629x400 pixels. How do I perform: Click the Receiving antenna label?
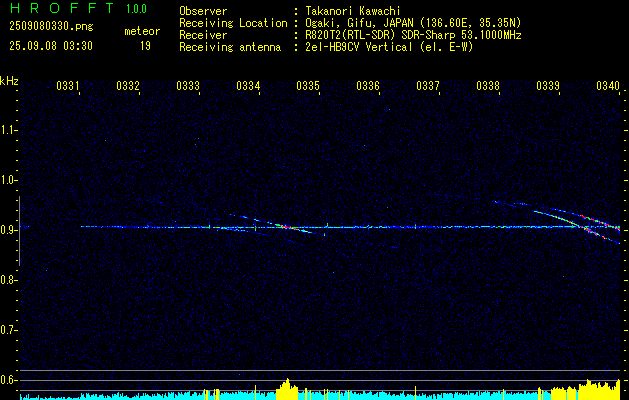[230, 47]
